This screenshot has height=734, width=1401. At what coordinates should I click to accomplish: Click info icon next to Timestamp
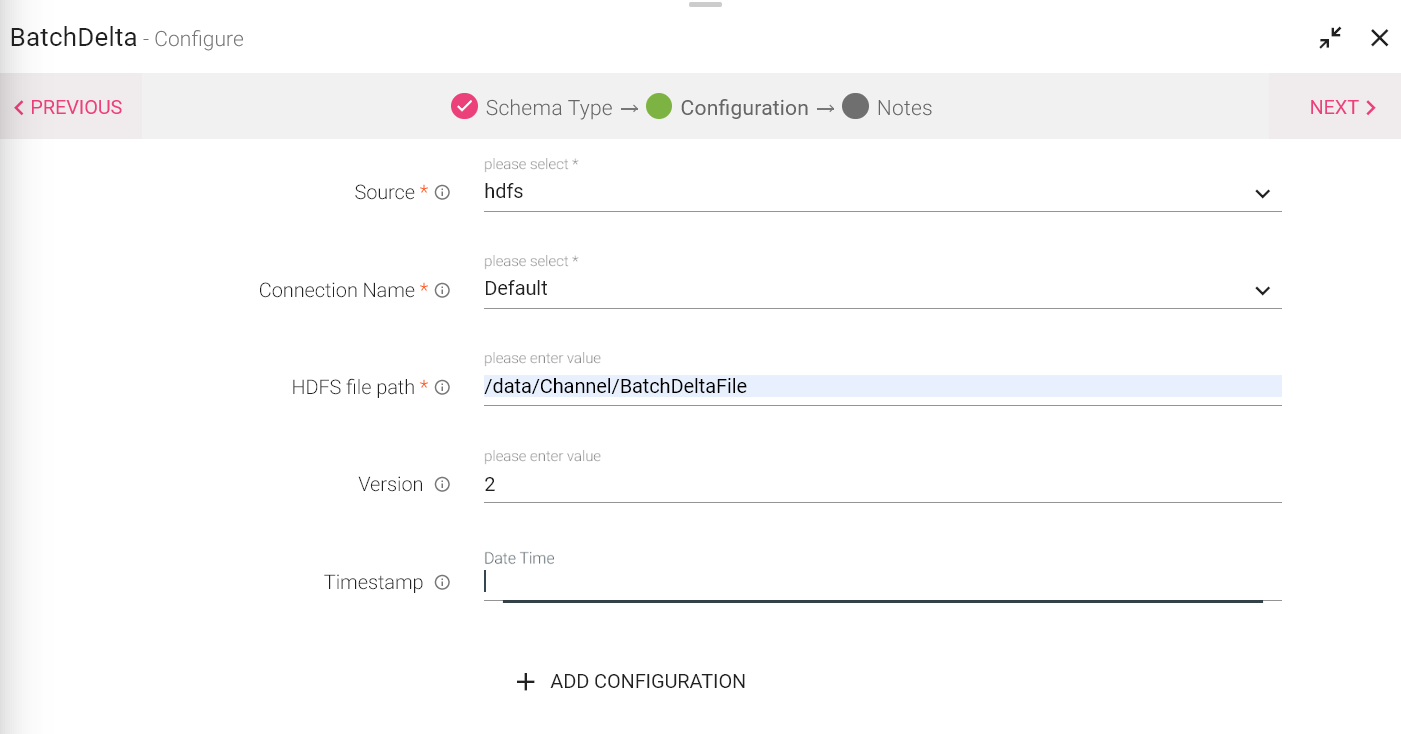(x=442, y=583)
